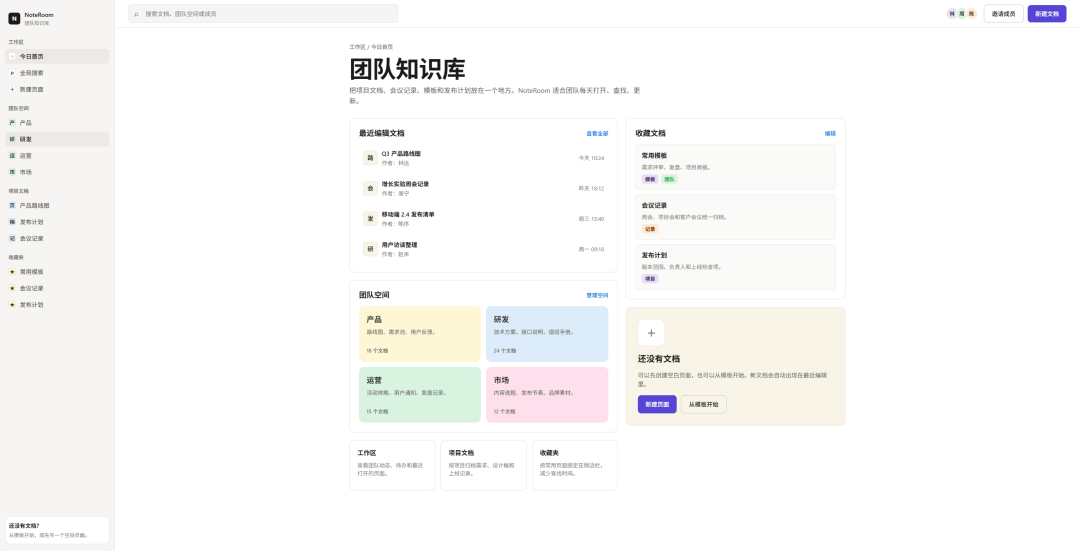
Task: Open the blue 研发 team space card
Action: (x=547, y=334)
